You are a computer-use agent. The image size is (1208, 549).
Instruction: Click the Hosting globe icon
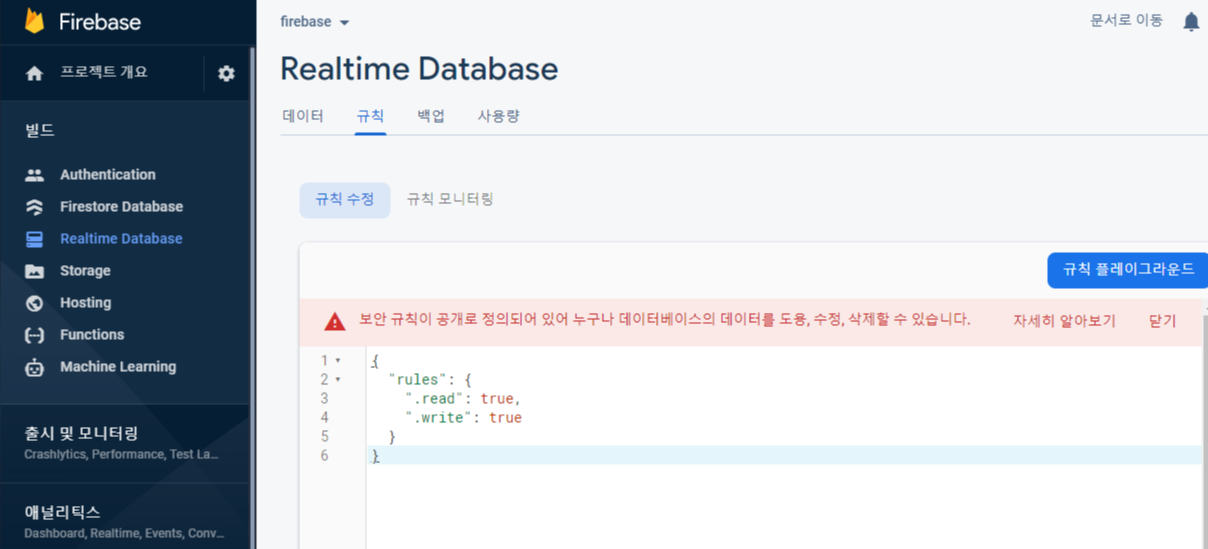click(35, 303)
